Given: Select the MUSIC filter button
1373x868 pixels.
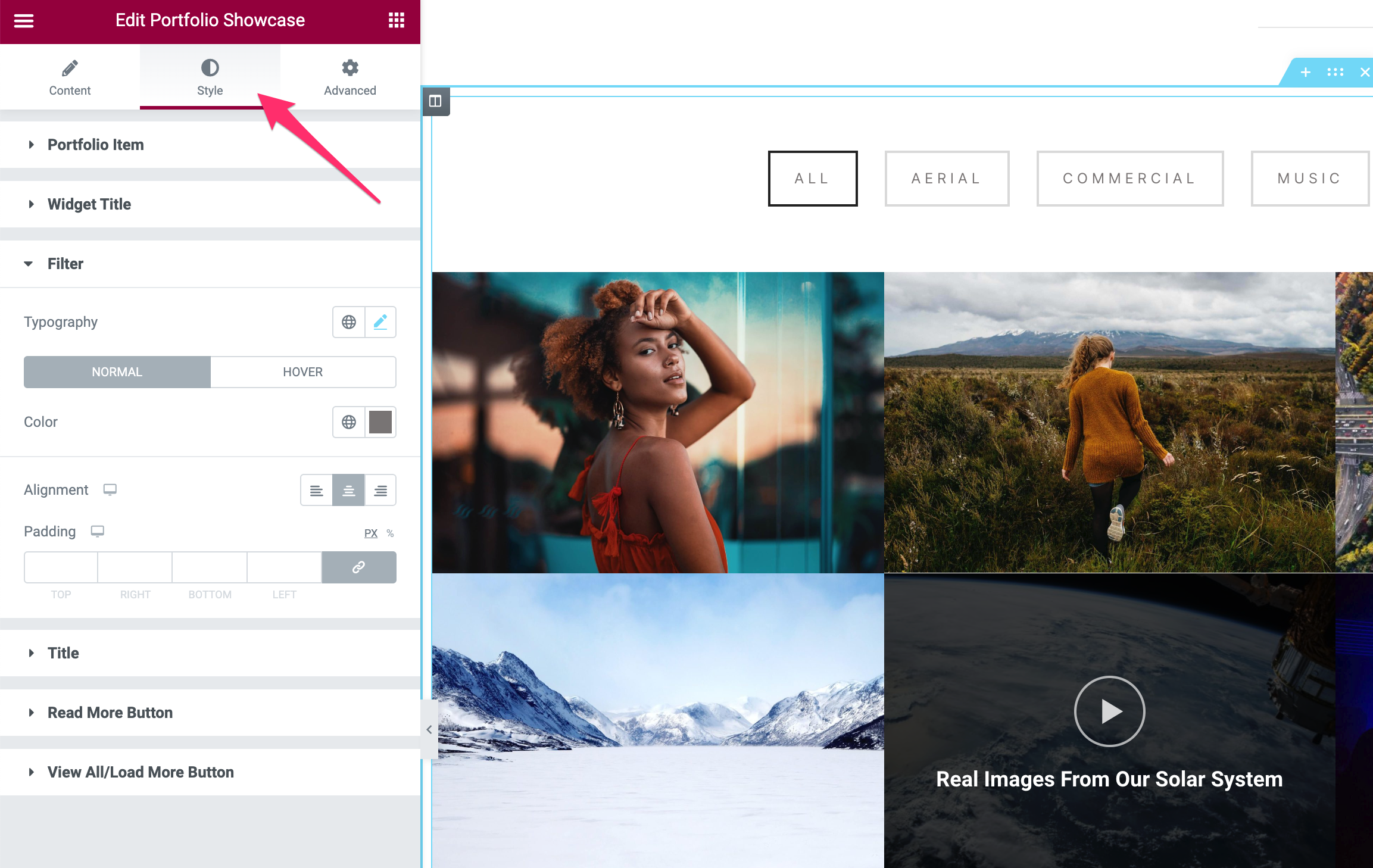Looking at the screenshot, I should point(1310,179).
